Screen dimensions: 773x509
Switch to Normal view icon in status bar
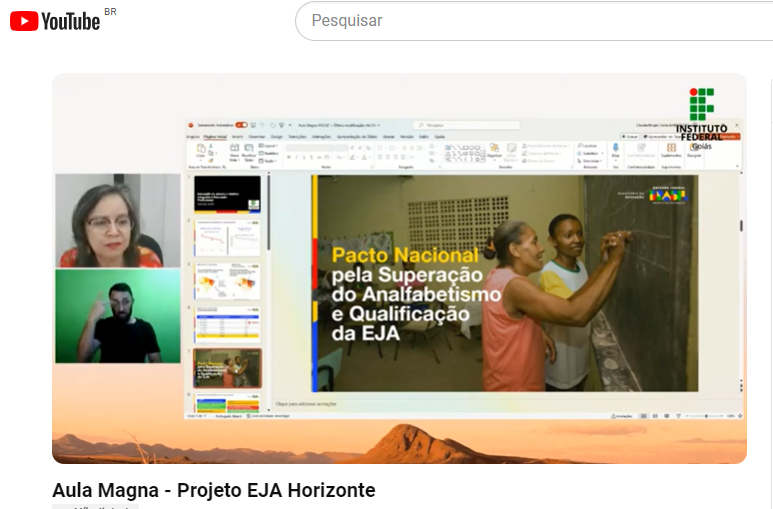(x=644, y=415)
